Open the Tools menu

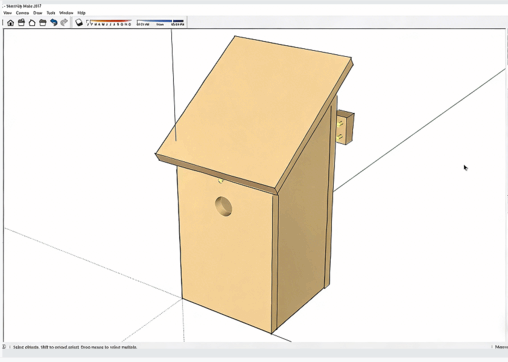(51, 13)
